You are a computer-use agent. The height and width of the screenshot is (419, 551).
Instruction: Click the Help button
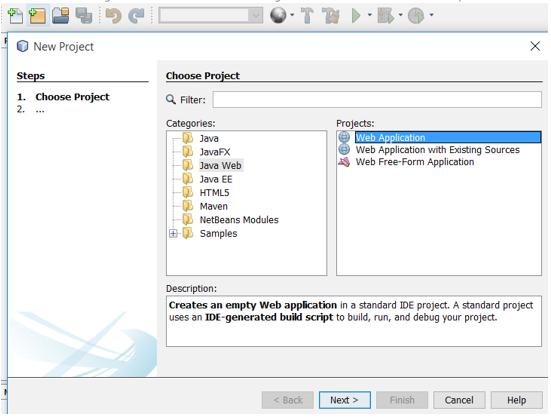516,400
